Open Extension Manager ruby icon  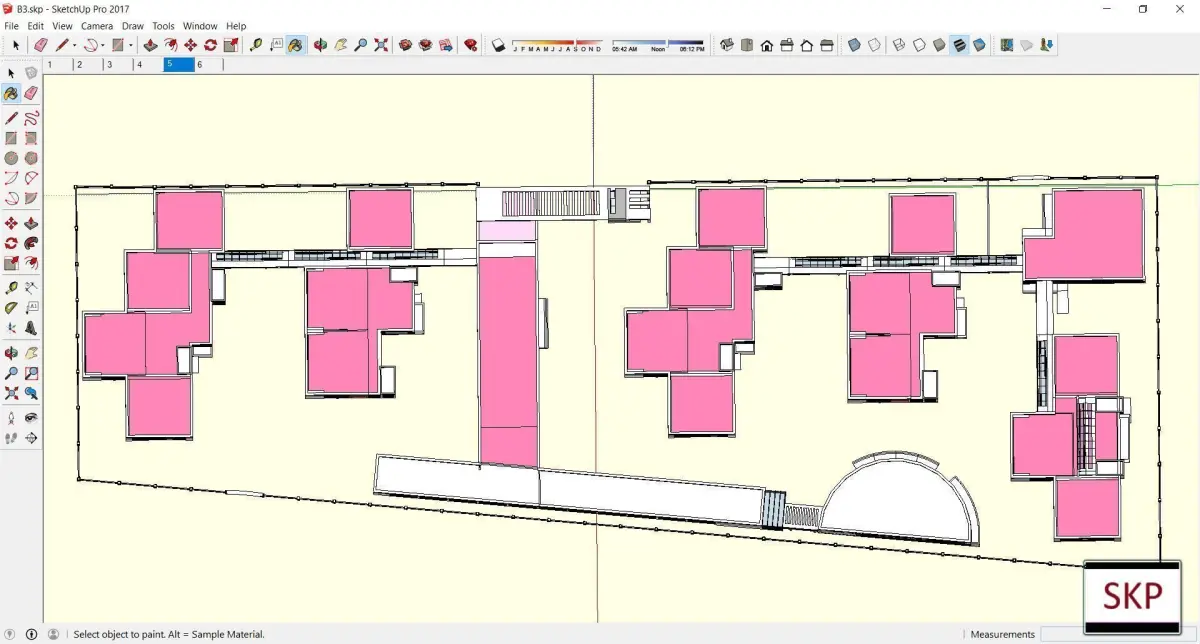[470, 45]
